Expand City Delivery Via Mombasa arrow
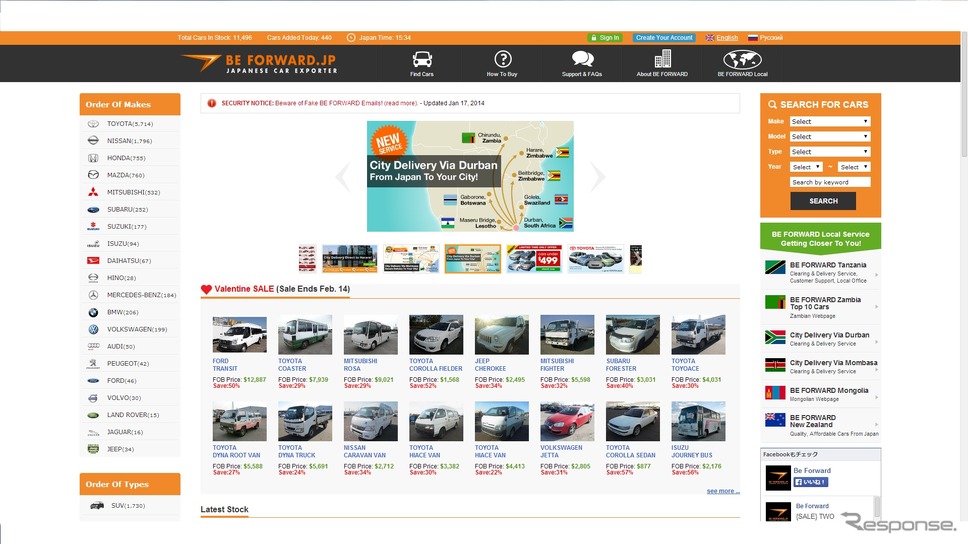 point(876,369)
